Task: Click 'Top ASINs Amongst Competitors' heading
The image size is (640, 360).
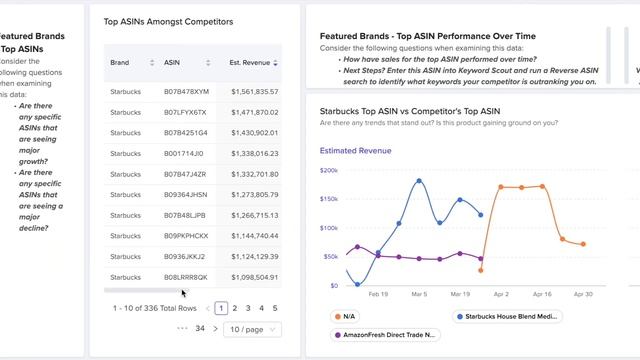Action: (168, 22)
